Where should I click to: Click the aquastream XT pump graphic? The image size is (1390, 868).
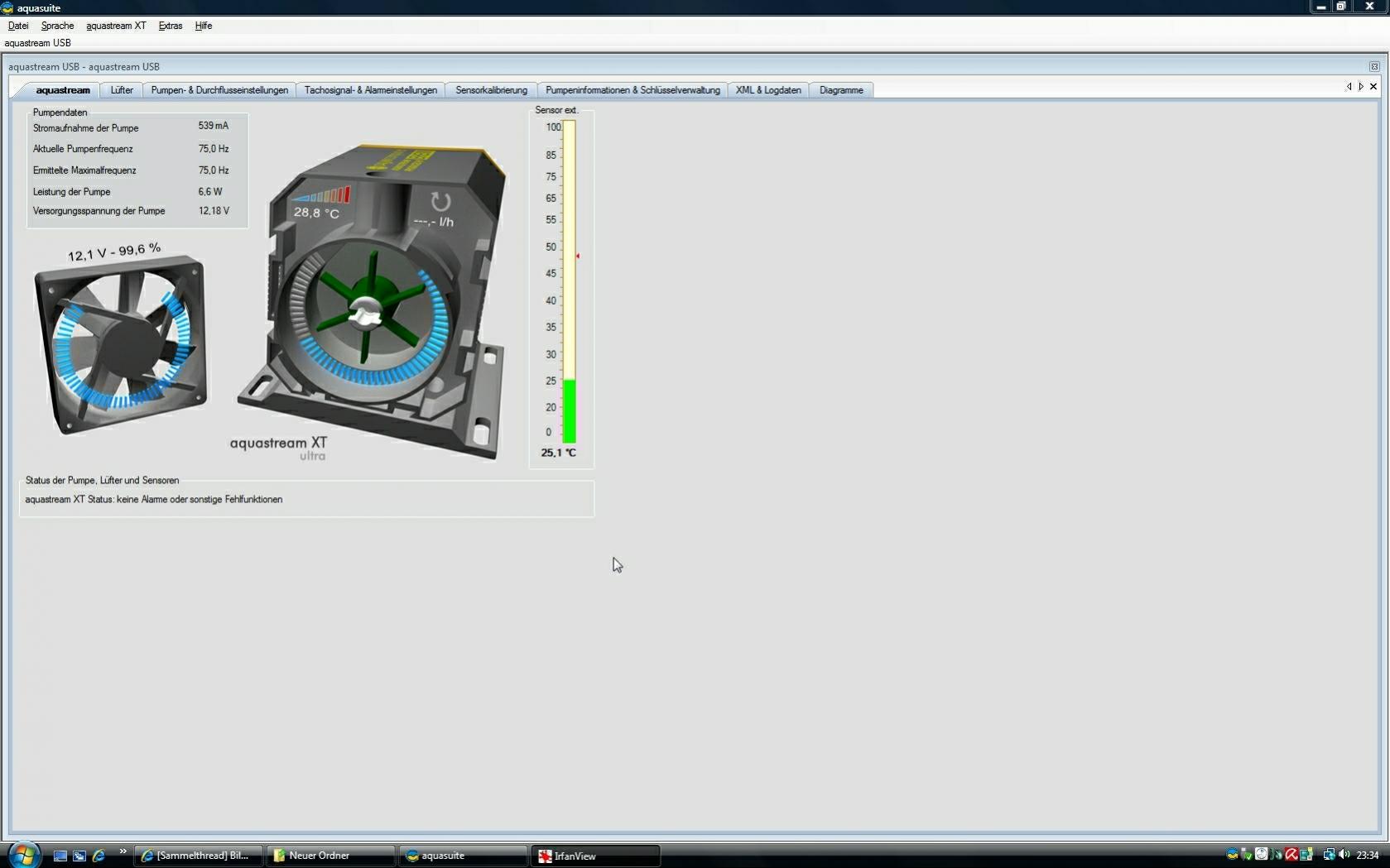(x=373, y=302)
